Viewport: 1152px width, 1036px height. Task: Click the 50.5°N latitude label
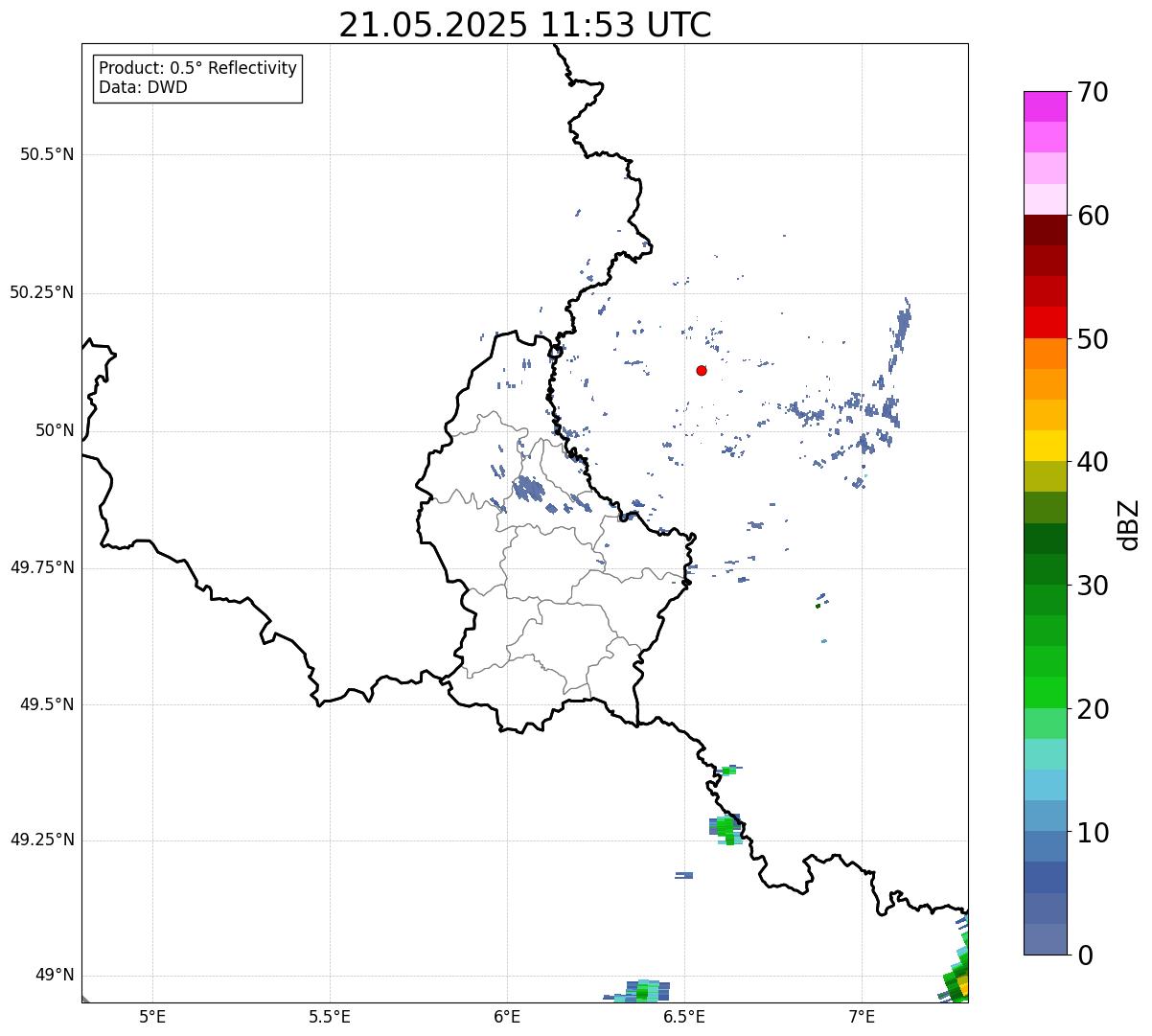click(x=47, y=154)
